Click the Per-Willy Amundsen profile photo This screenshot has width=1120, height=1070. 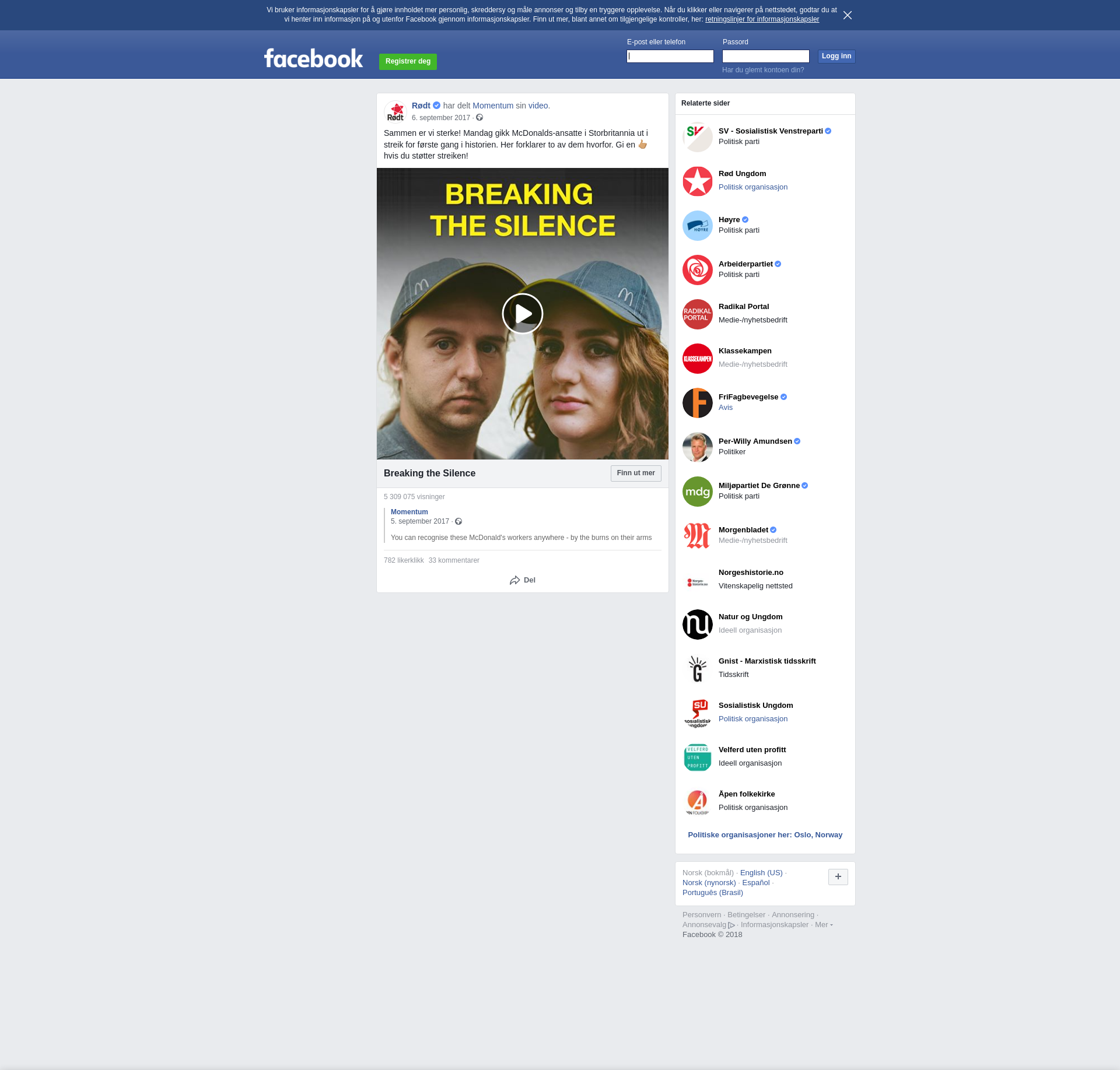698,447
